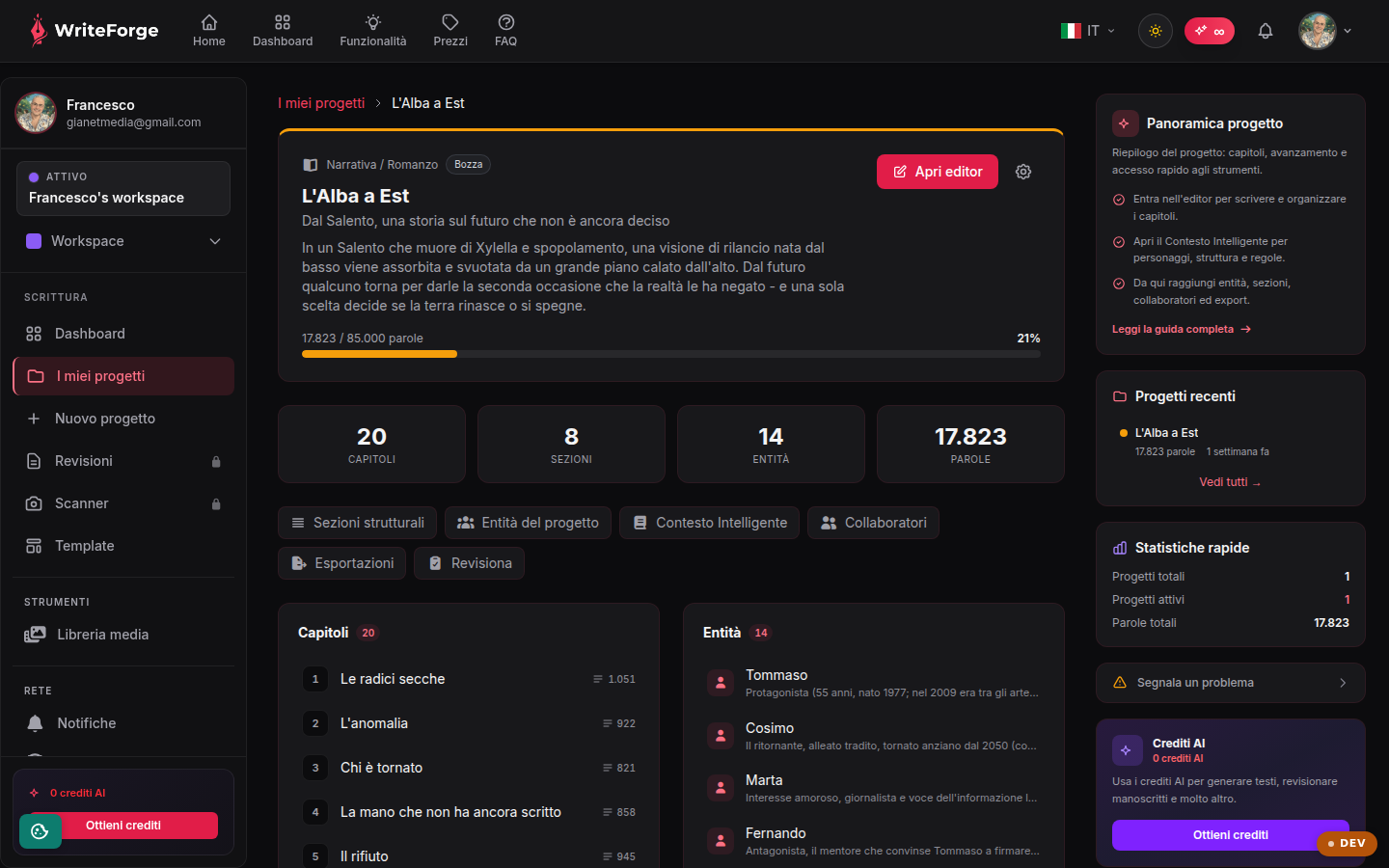Click the word count progress bar
Image resolution: width=1389 pixels, height=868 pixels.
(671, 354)
